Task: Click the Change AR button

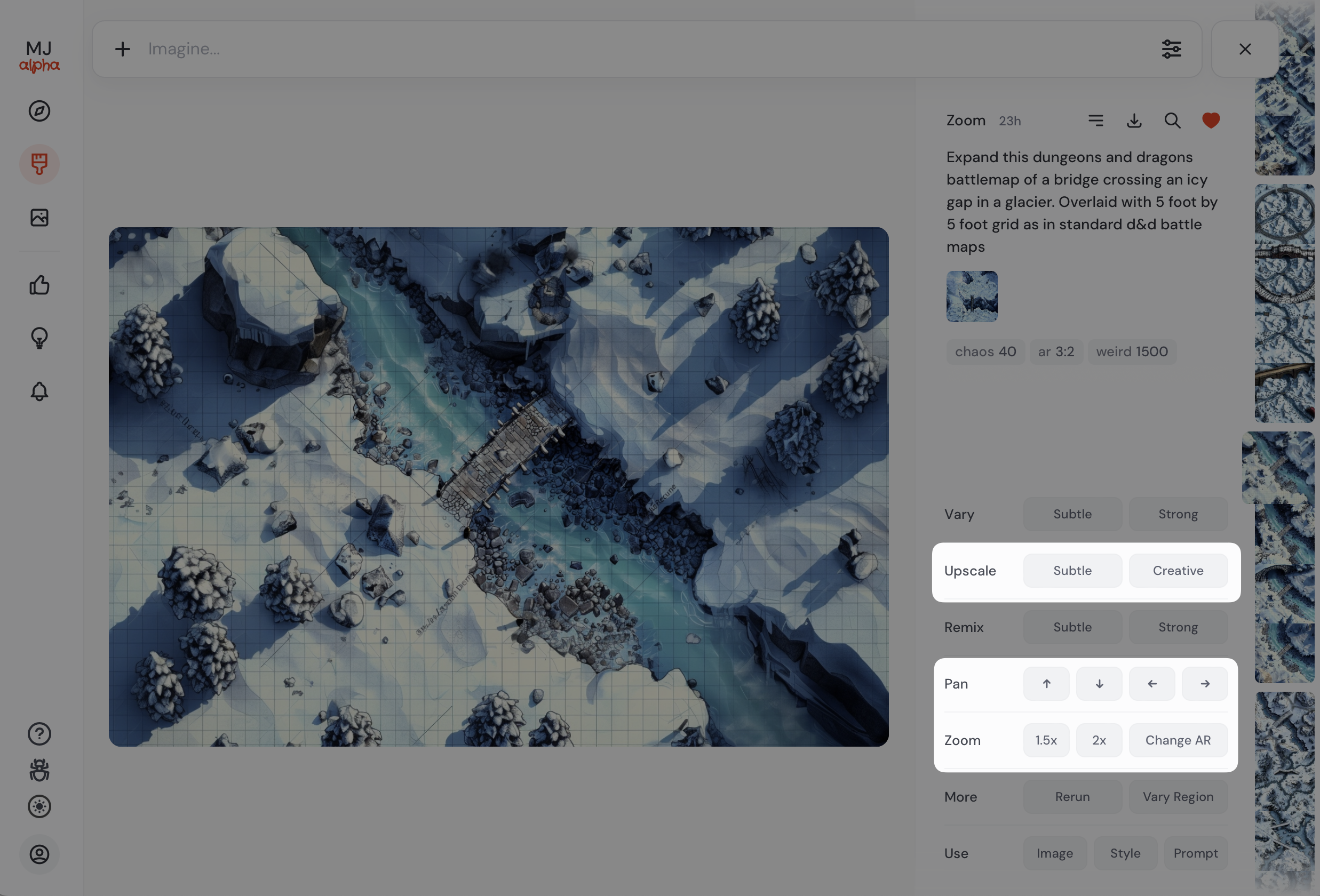Action: 1178,740
